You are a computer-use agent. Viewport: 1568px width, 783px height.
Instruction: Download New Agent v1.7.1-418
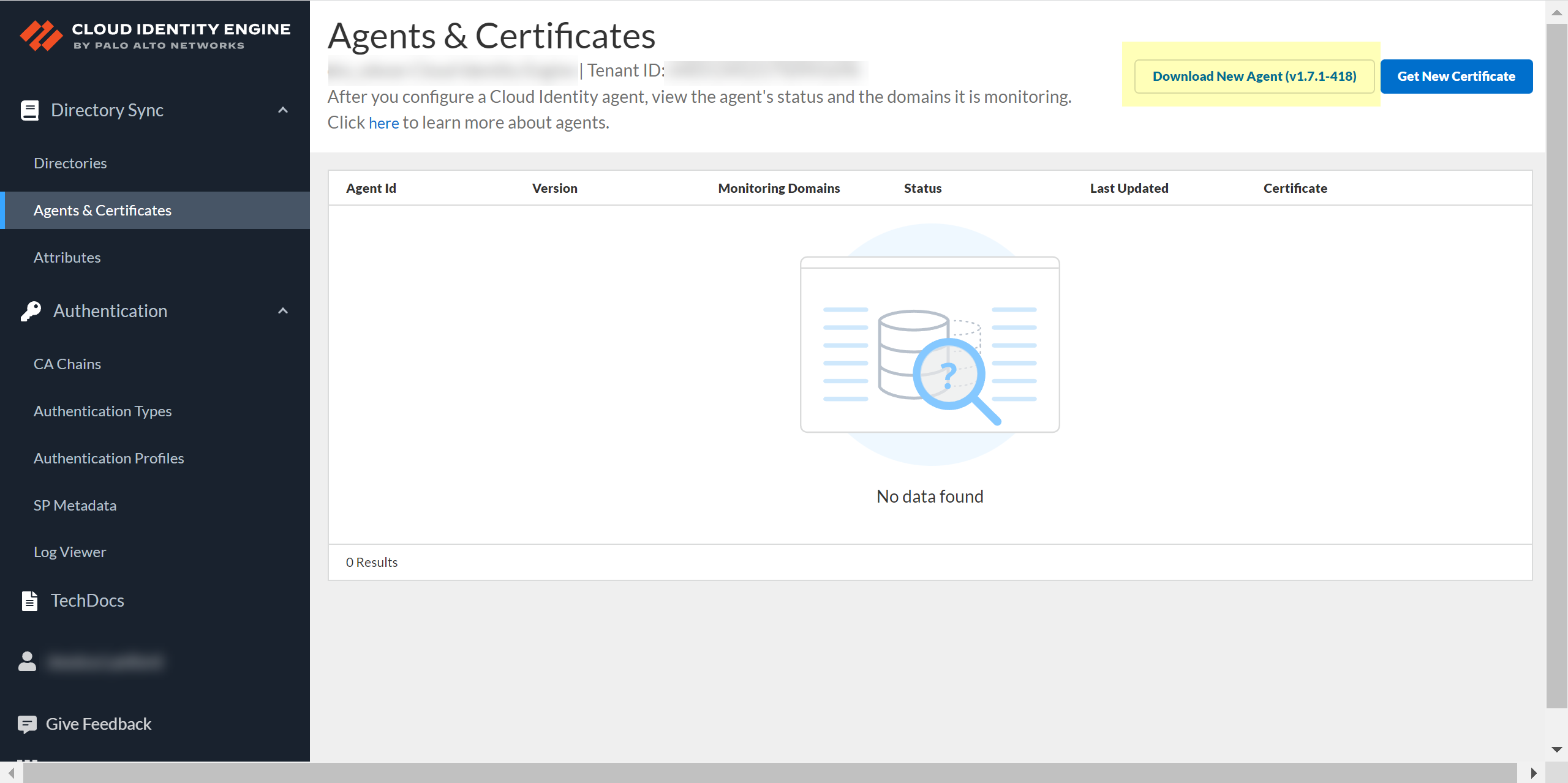tap(1254, 77)
